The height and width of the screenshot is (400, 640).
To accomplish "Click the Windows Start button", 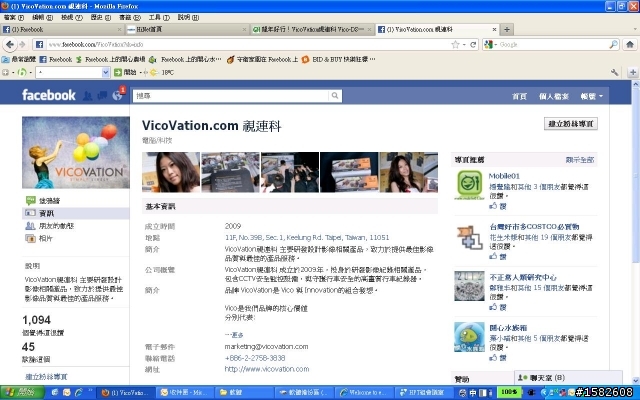I will click(x=22, y=393).
